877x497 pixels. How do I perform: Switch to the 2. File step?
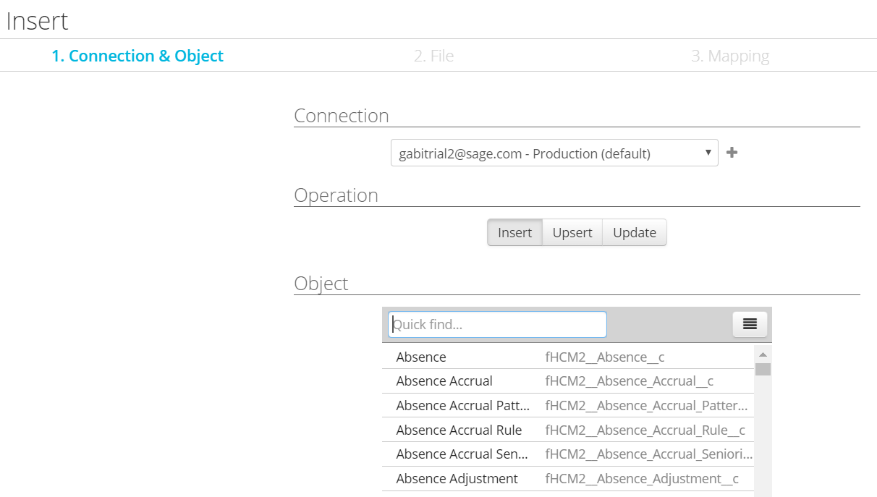pos(433,56)
